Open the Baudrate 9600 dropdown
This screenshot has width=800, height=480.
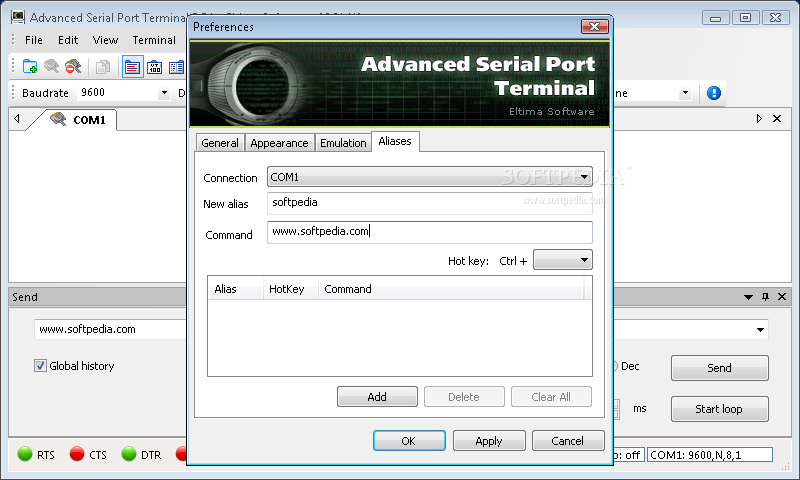[164, 93]
